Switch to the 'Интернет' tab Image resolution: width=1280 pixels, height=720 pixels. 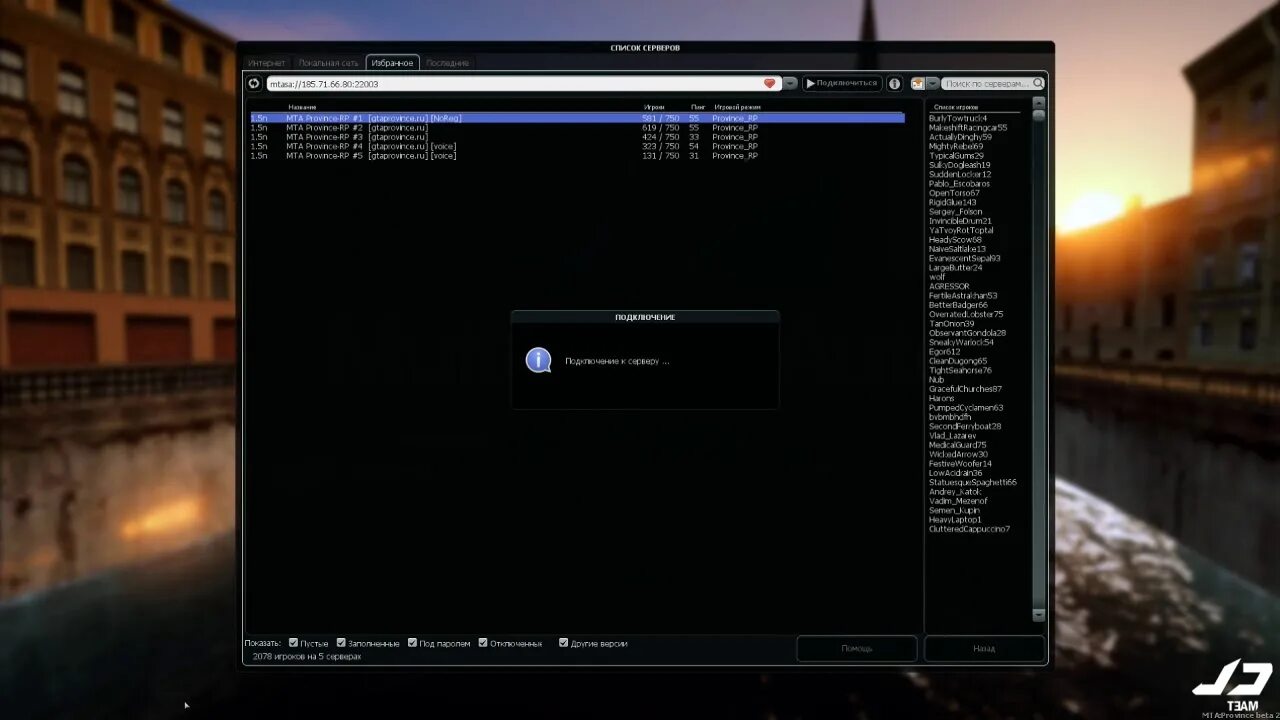pyautogui.click(x=267, y=63)
